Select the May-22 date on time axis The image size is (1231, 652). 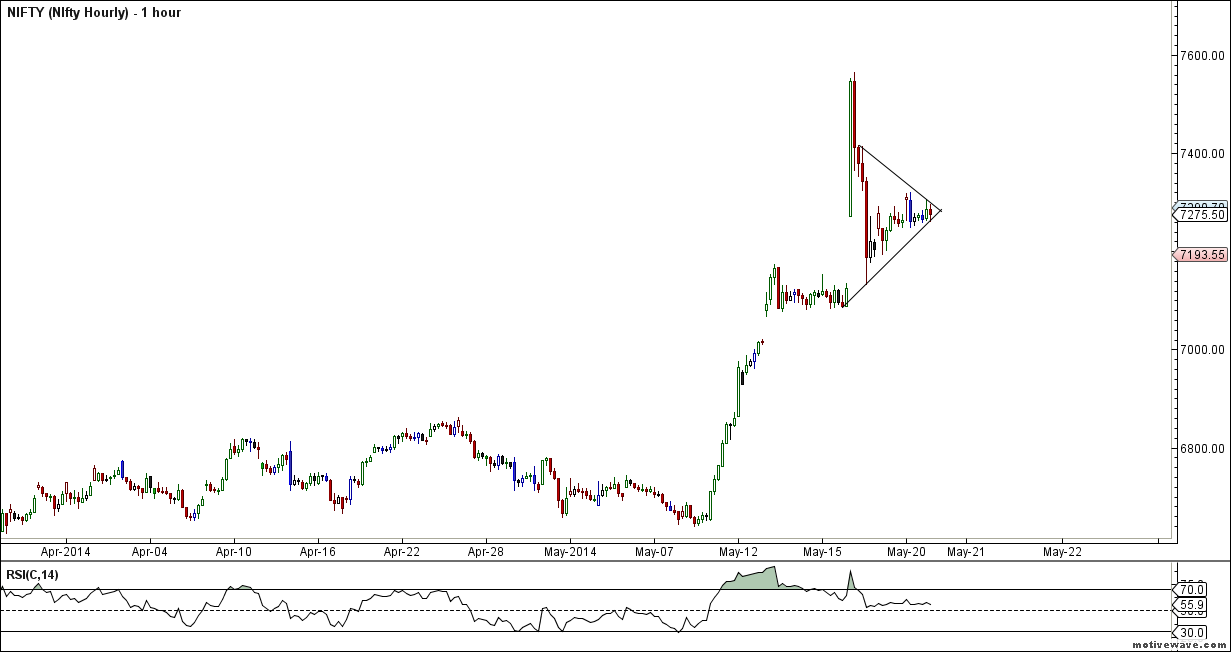coord(1061,551)
